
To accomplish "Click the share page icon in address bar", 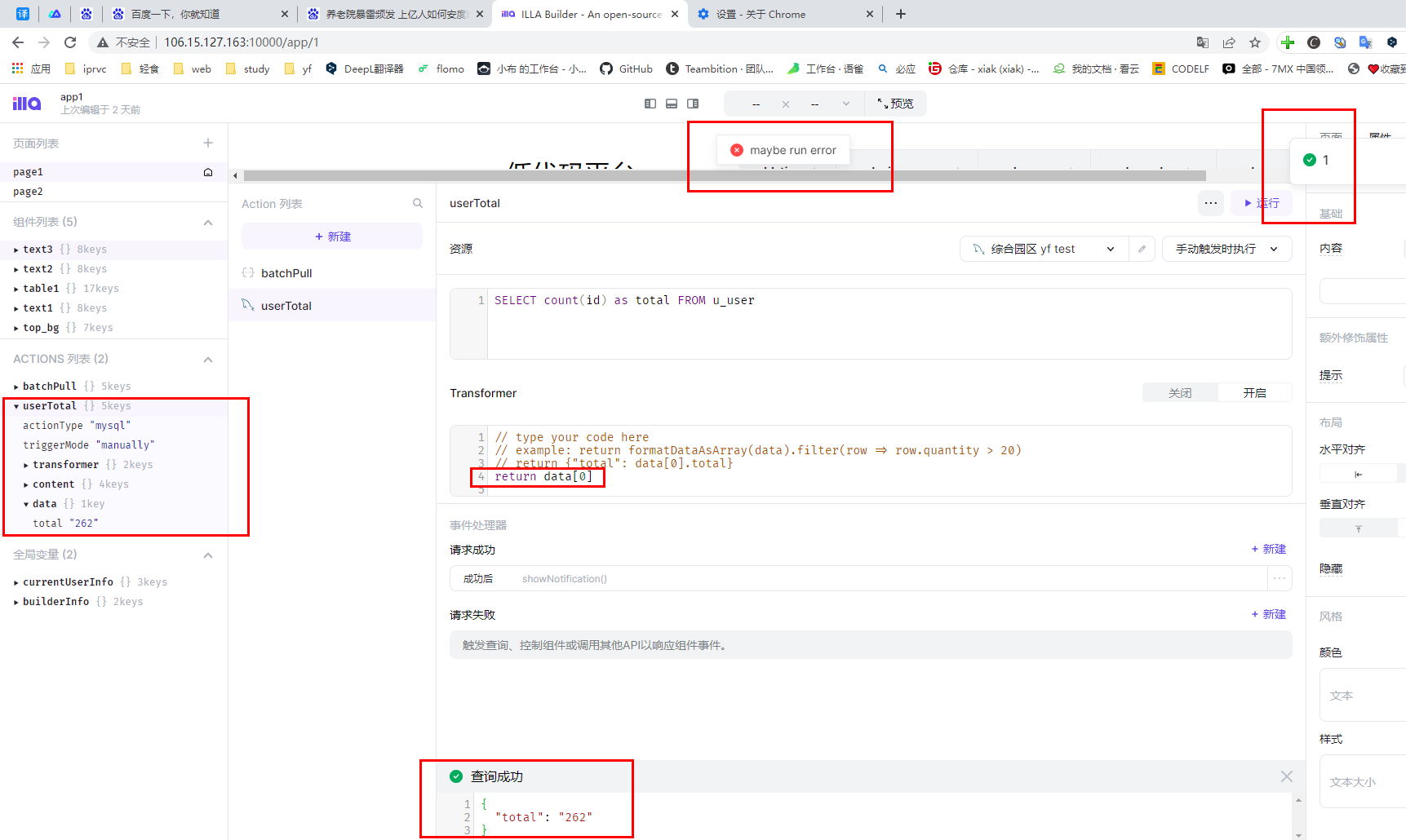I will pos(1229,42).
